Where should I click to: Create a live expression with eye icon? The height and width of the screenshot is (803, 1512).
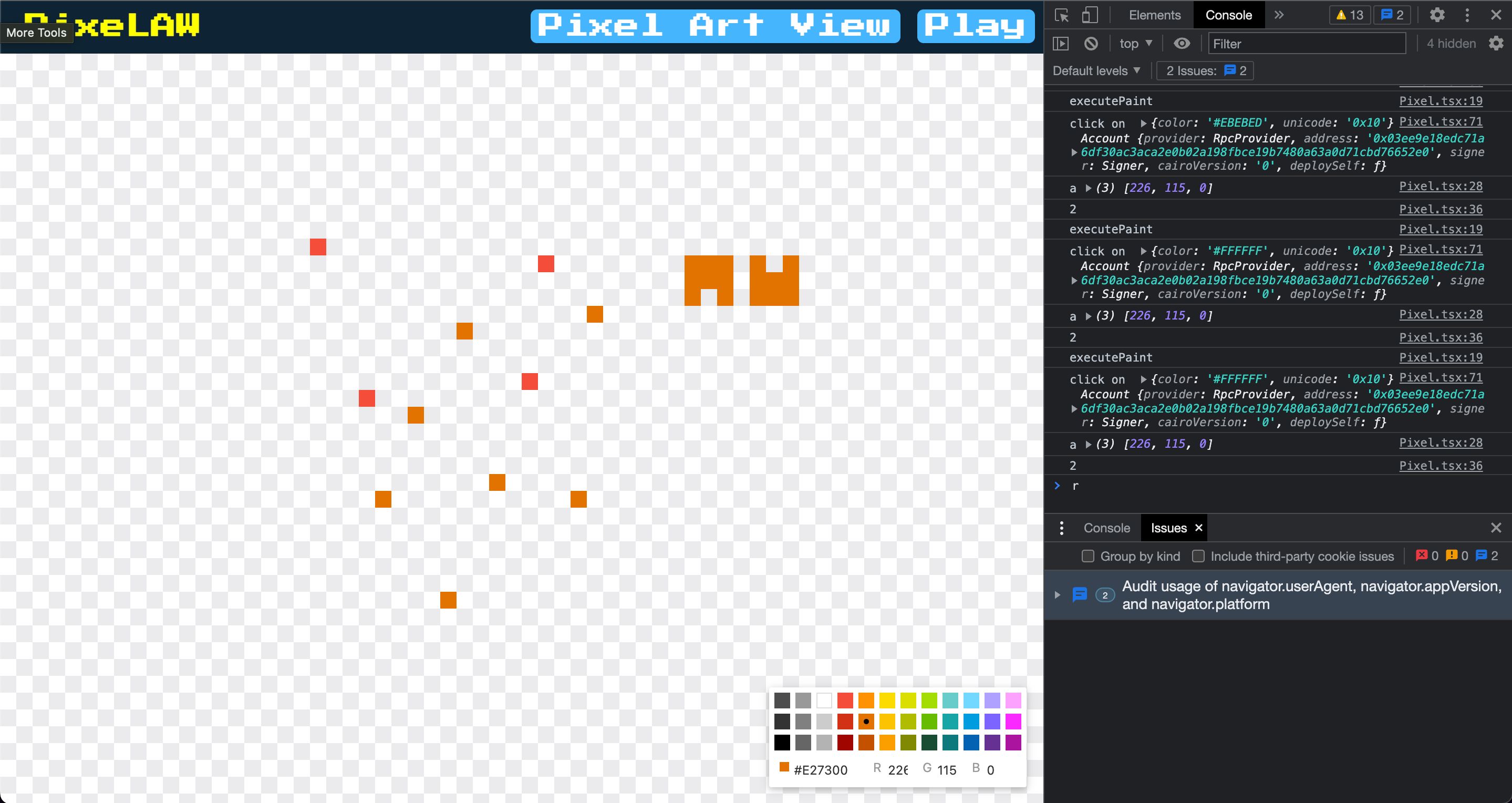click(x=1182, y=44)
